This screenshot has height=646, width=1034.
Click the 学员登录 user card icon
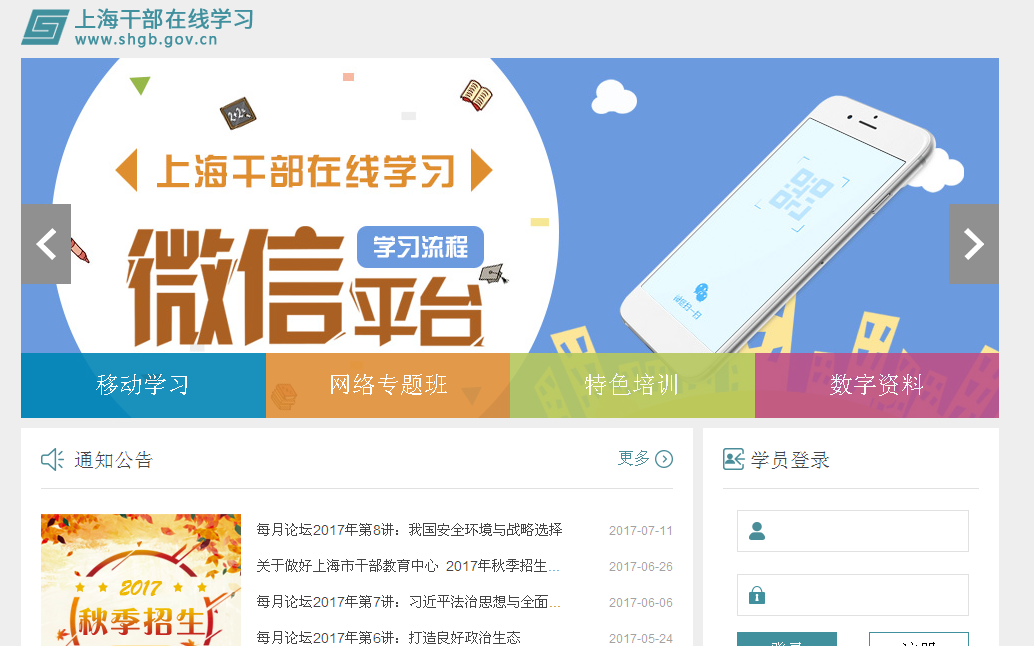(x=733, y=459)
